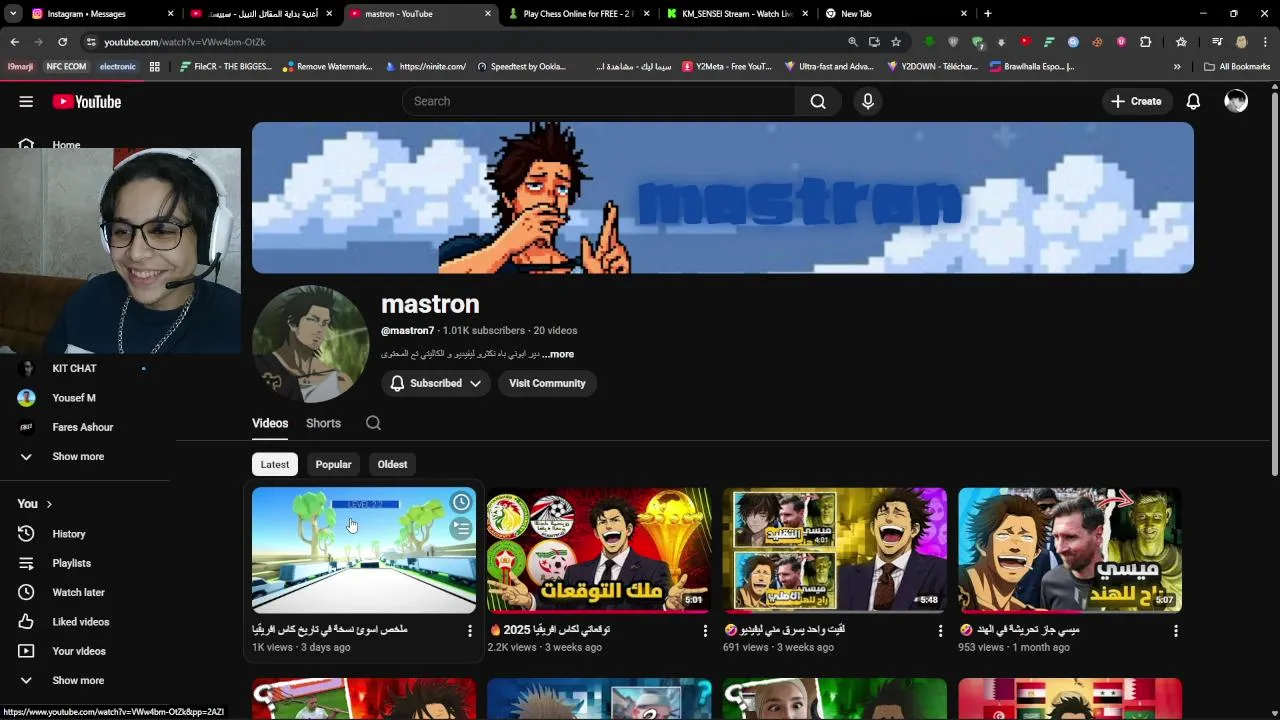
Task: Expand channel description with more
Action: pyautogui.click(x=559, y=354)
